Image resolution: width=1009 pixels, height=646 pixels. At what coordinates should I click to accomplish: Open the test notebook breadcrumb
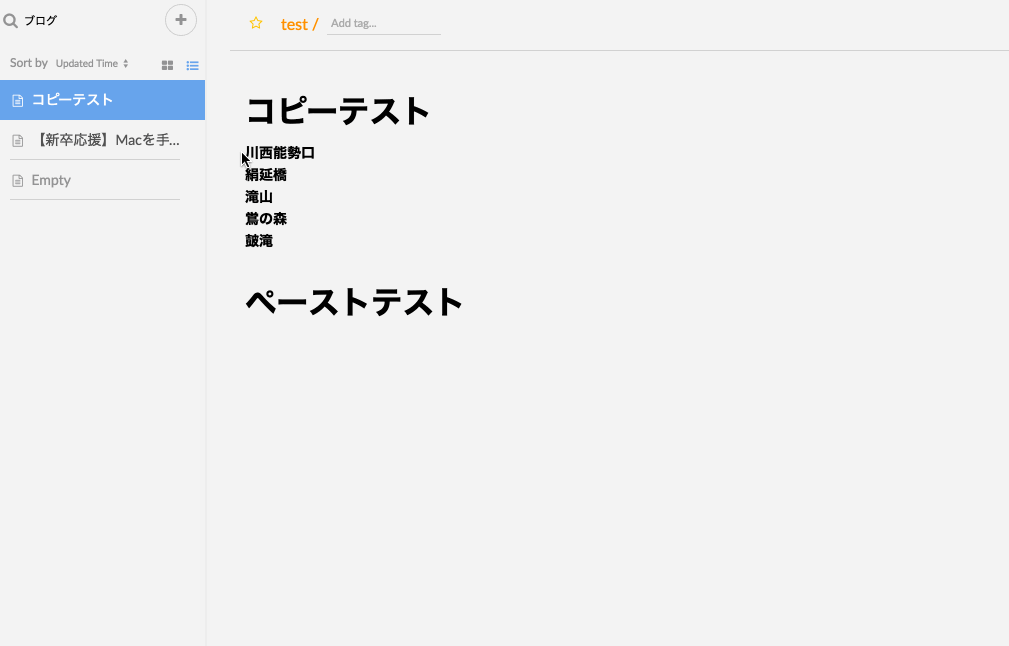click(x=294, y=24)
